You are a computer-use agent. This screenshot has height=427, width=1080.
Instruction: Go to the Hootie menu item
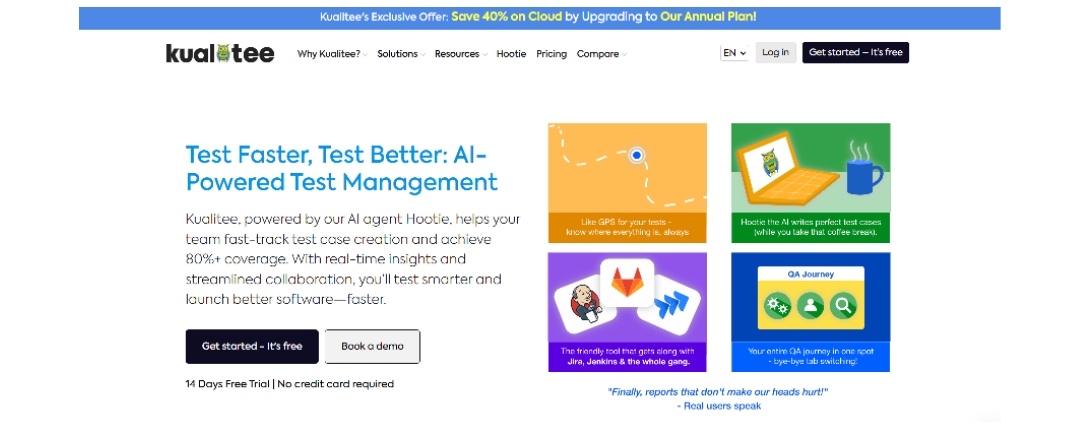511,54
